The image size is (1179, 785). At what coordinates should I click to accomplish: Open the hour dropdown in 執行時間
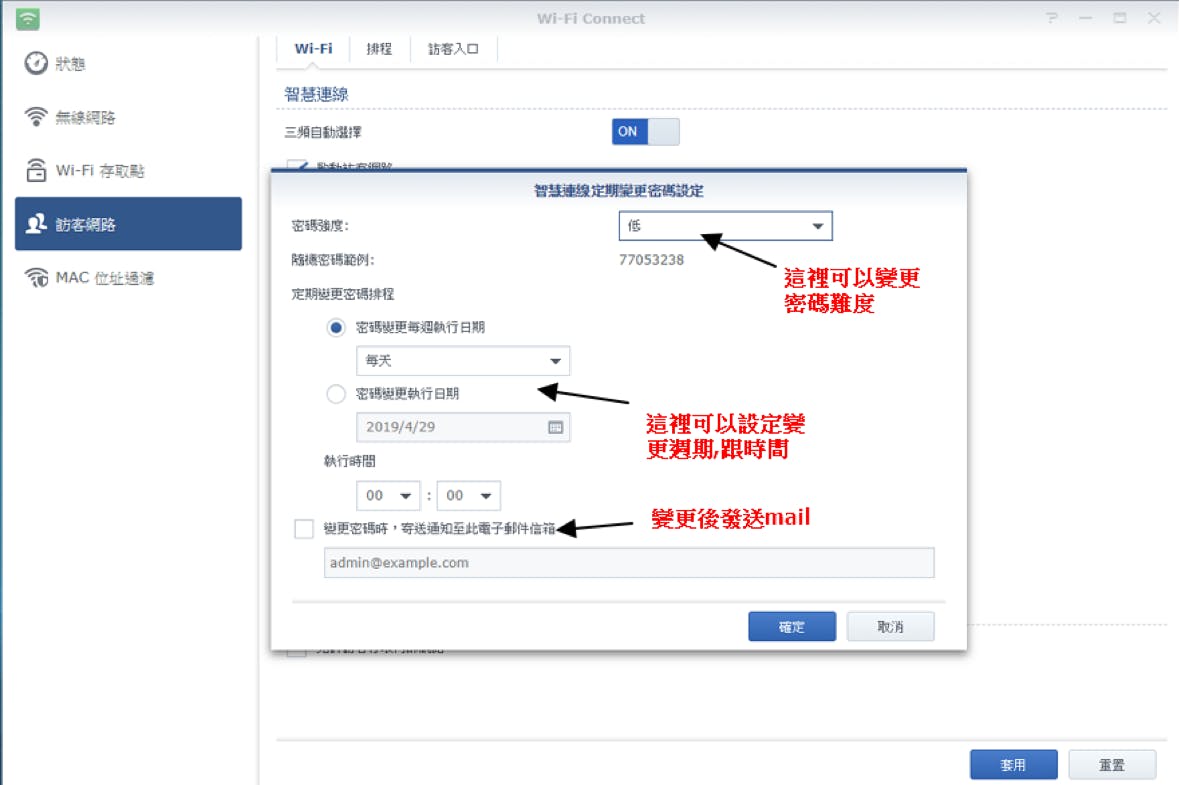[x=388, y=496]
